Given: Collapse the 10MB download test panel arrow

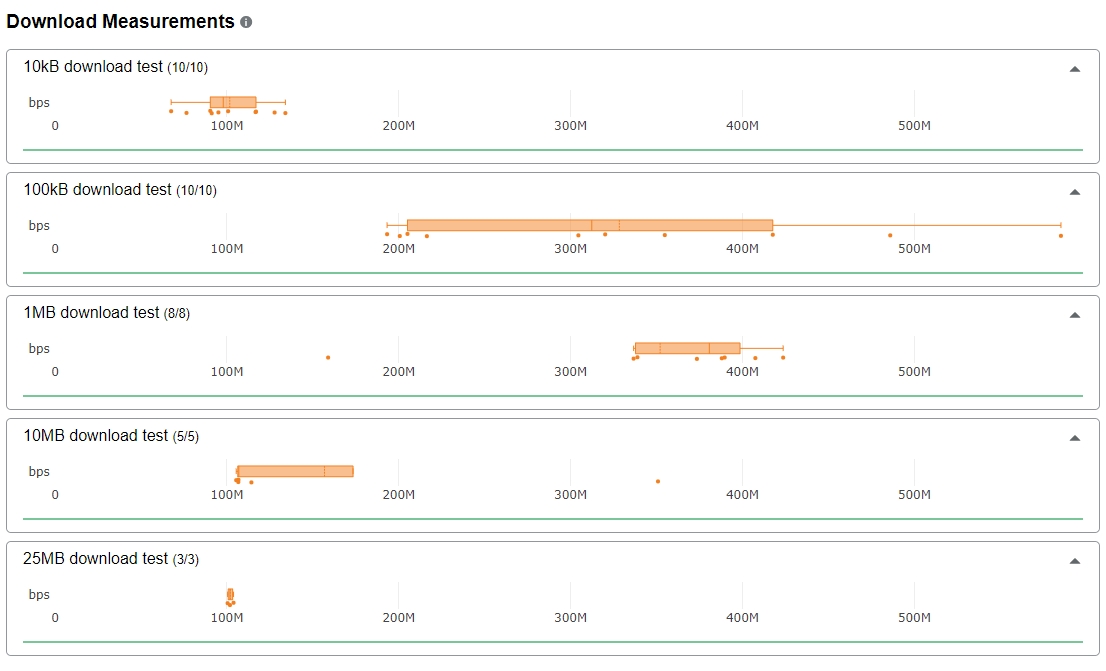Looking at the screenshot, I should pyautogui.click(x=1074, y=438).
